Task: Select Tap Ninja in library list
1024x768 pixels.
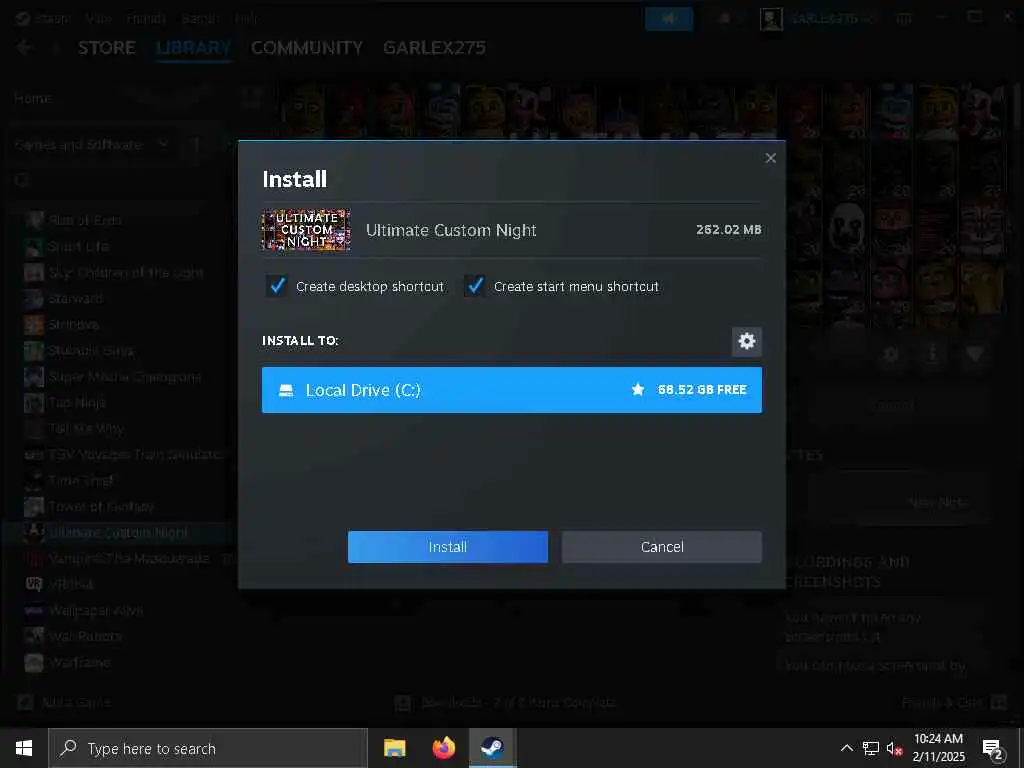Action: [77, 402]
